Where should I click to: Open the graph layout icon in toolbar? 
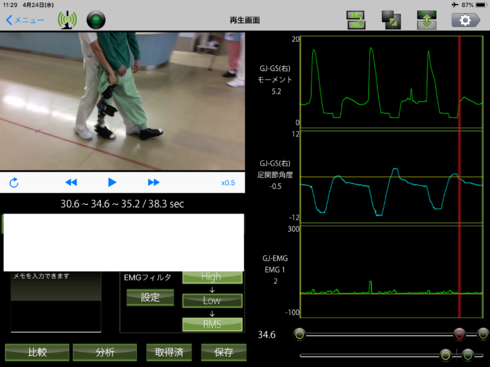pyautogui.click(x=356, y=20)
